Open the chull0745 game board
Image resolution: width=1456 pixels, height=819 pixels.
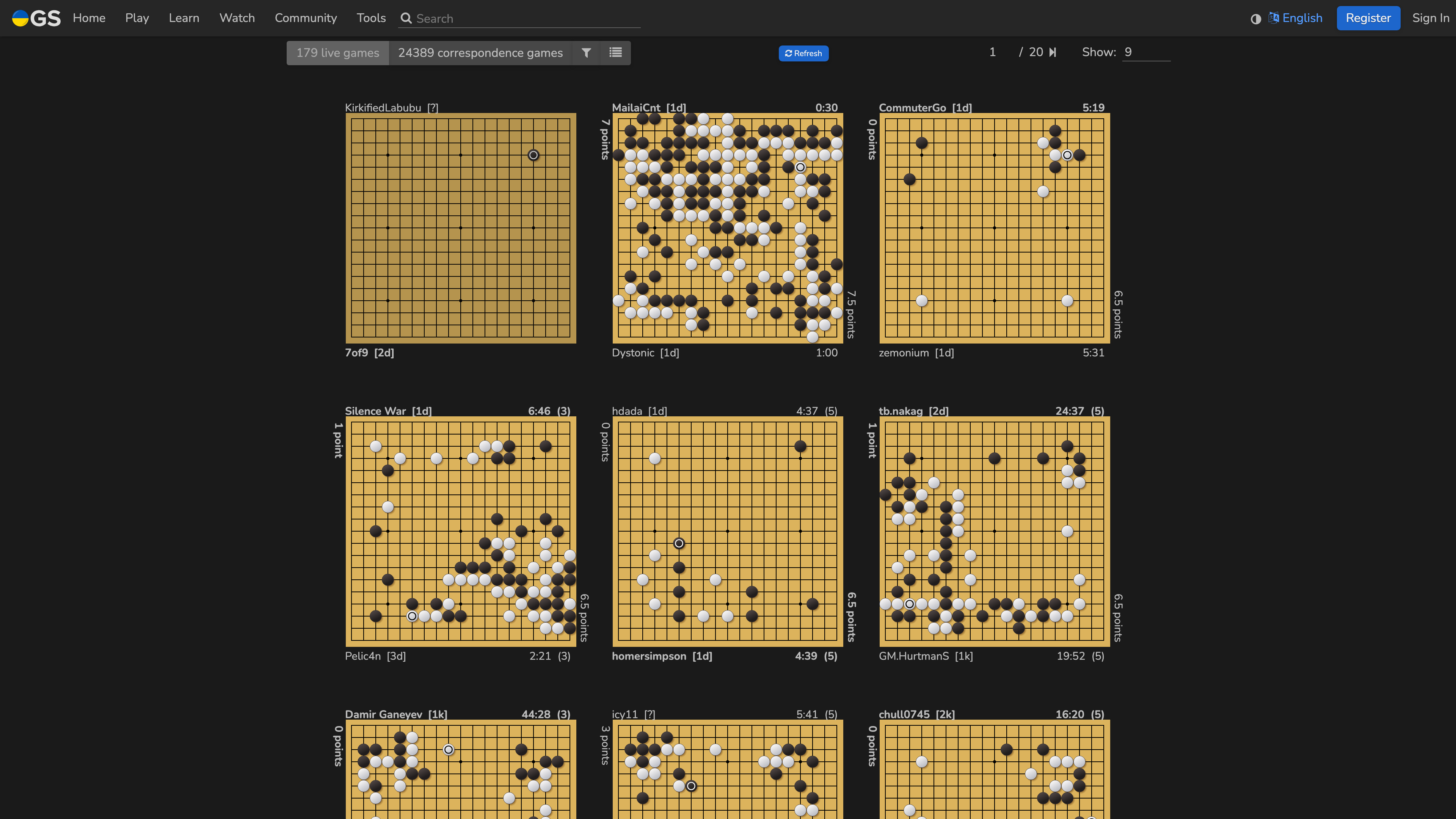994,769
